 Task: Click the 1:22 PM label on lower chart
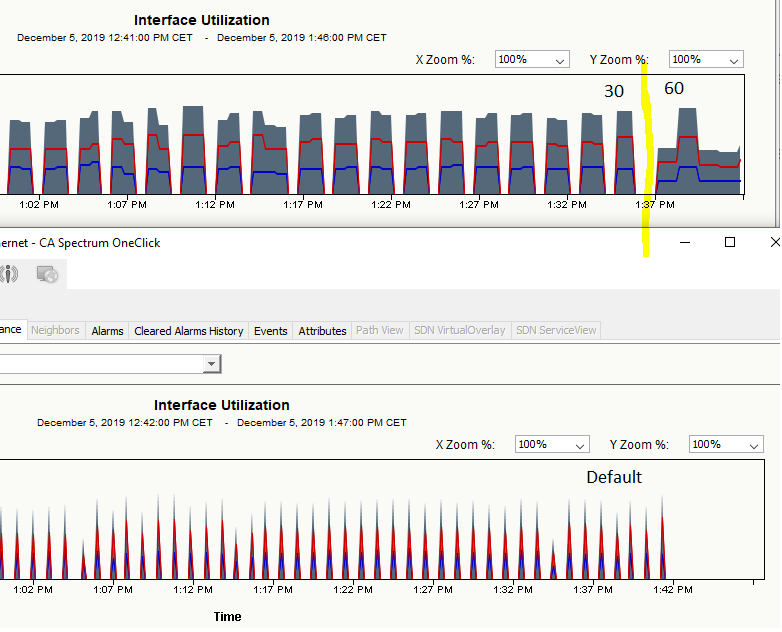pyautogui.click(x=353, y=590)
